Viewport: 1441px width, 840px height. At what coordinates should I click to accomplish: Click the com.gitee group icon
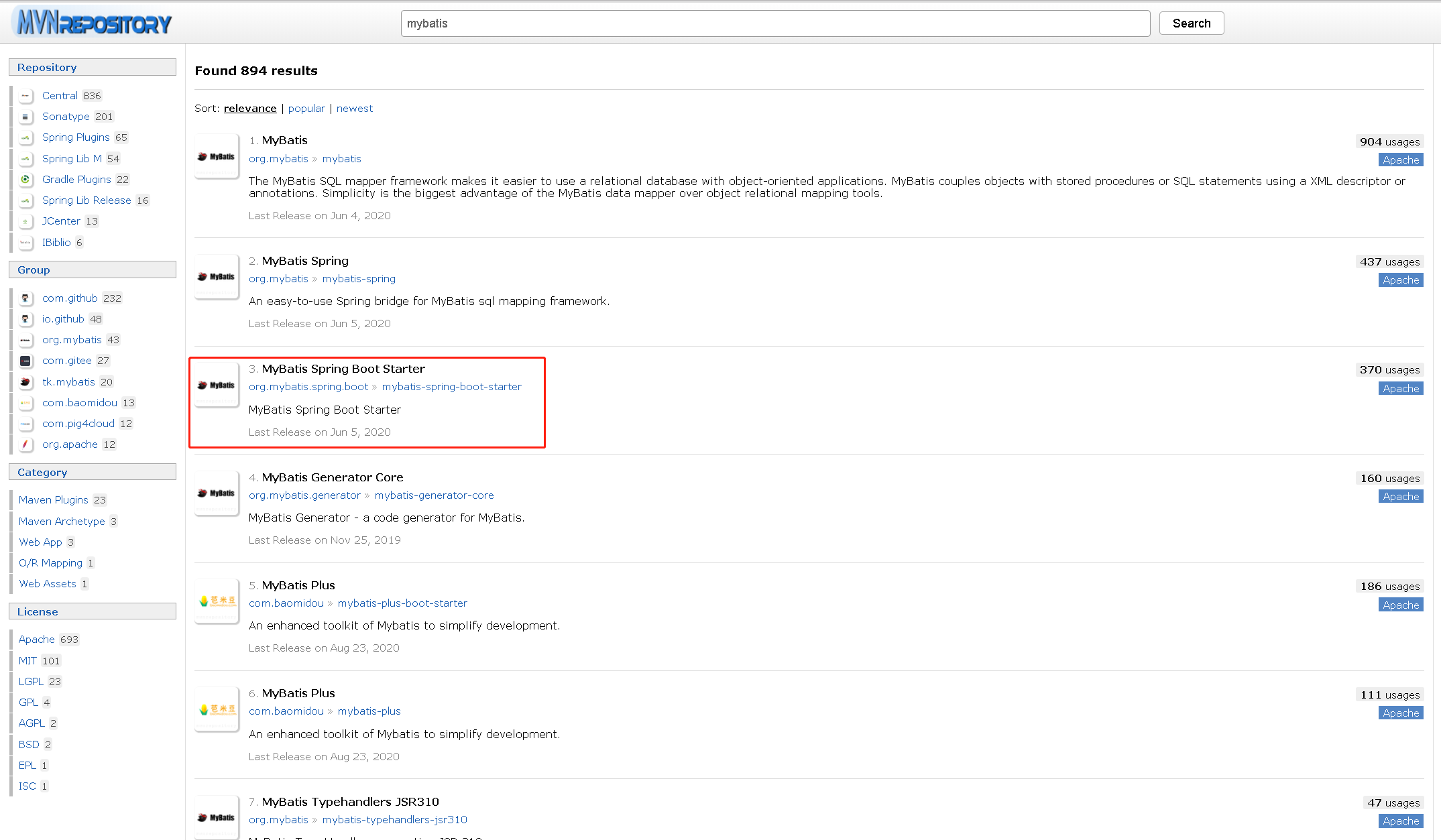[x=25, y=361]
